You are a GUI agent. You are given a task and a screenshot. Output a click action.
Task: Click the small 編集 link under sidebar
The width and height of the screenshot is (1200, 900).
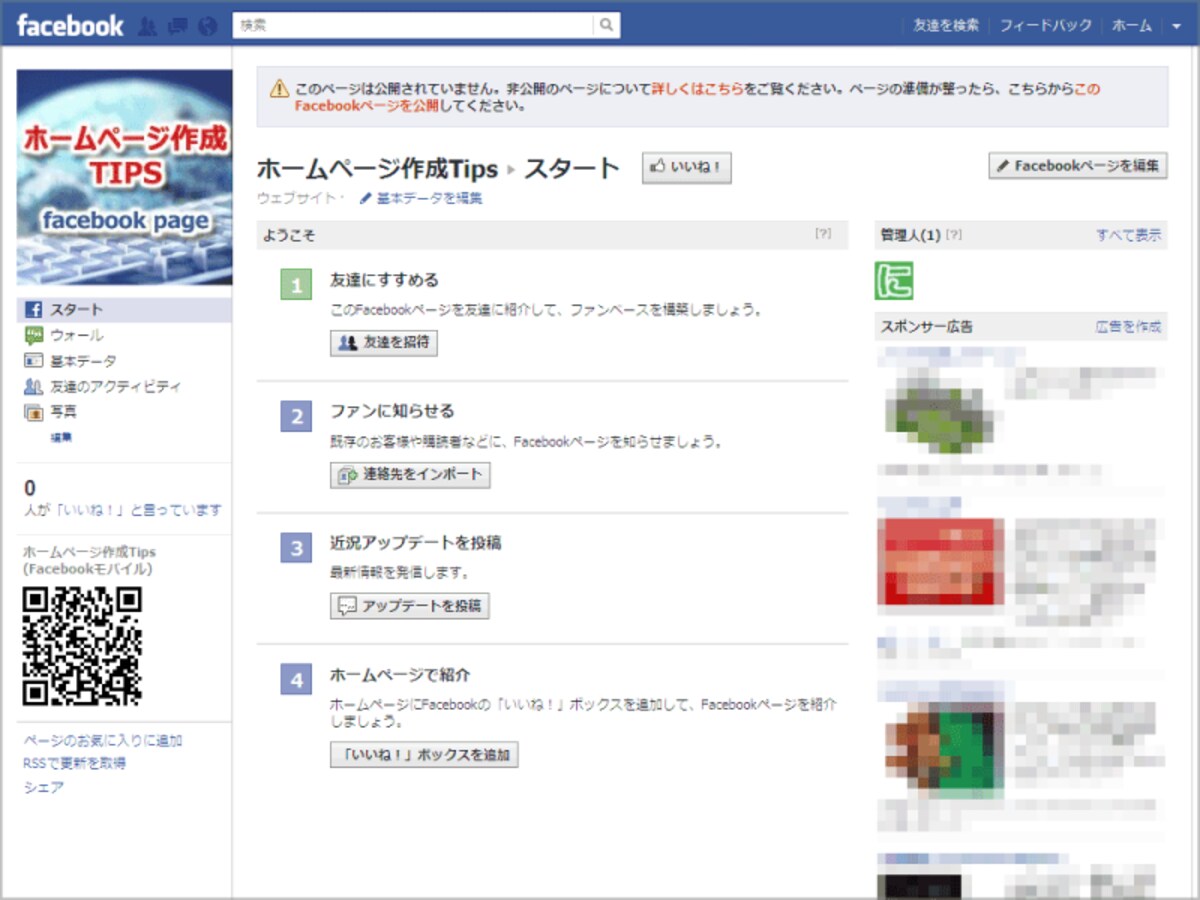pos(61,437)
